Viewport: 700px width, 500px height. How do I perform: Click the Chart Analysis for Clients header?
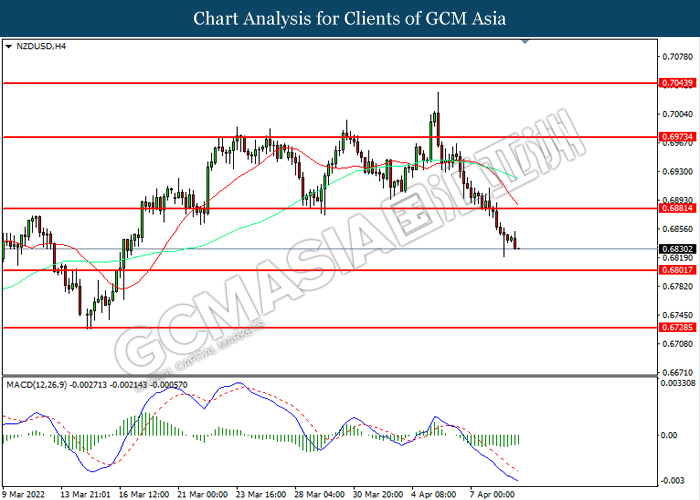click(x=350, y=18)
